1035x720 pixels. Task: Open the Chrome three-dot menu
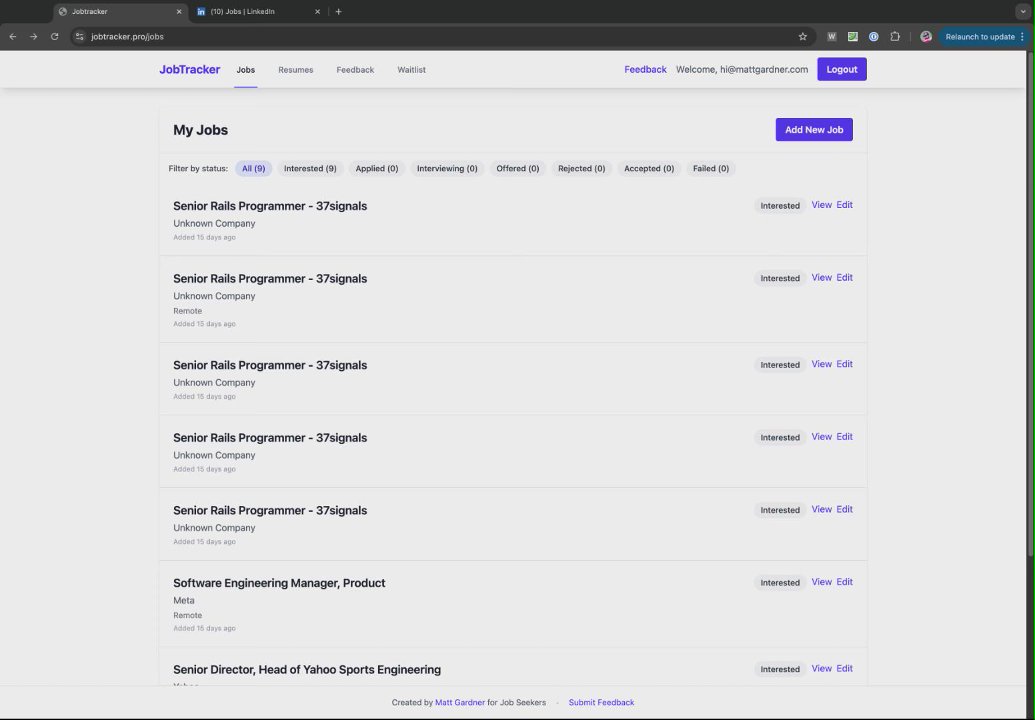1022,37
